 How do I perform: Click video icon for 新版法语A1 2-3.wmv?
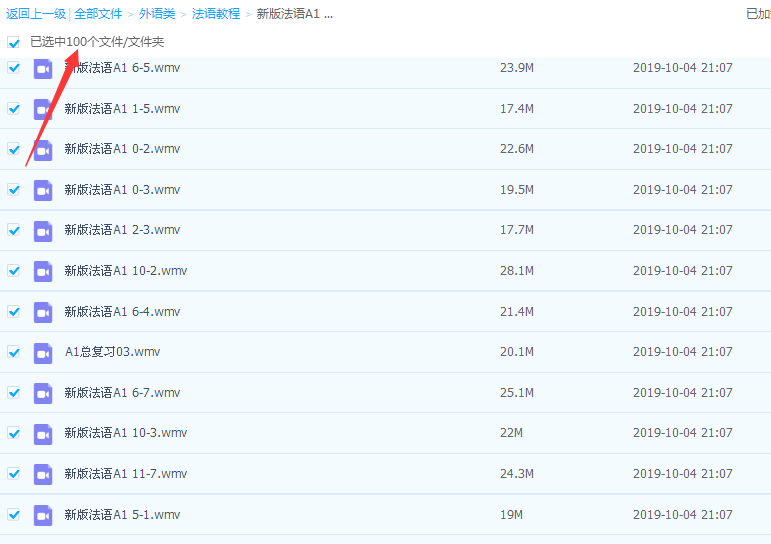(x=43, y=230)
